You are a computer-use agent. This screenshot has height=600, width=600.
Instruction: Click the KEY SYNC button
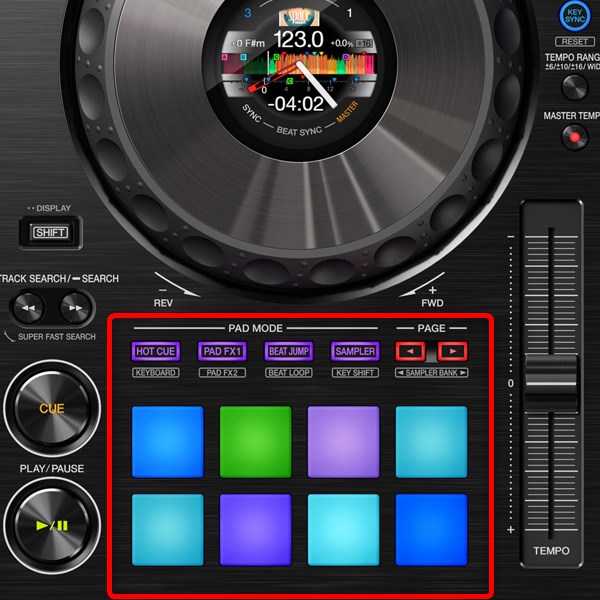pos(575,16)
